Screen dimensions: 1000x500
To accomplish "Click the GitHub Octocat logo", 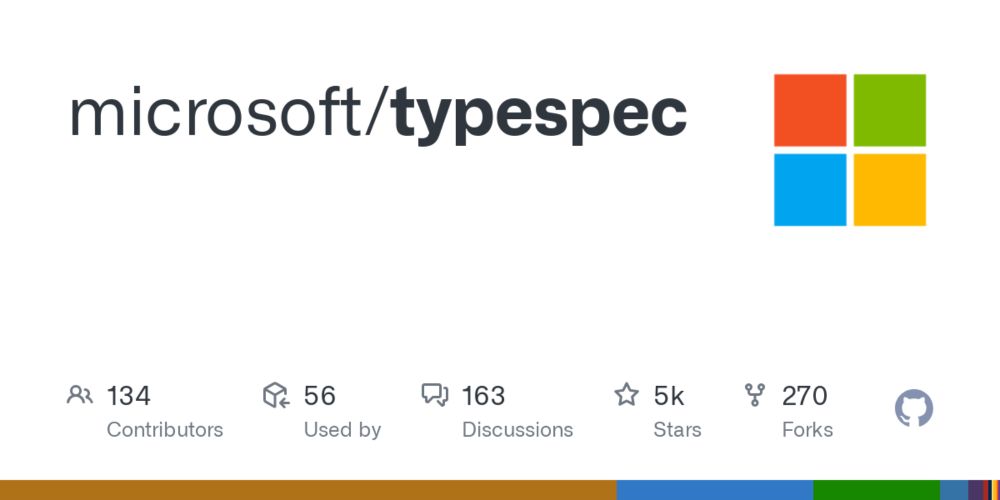I will coord(914,408).
